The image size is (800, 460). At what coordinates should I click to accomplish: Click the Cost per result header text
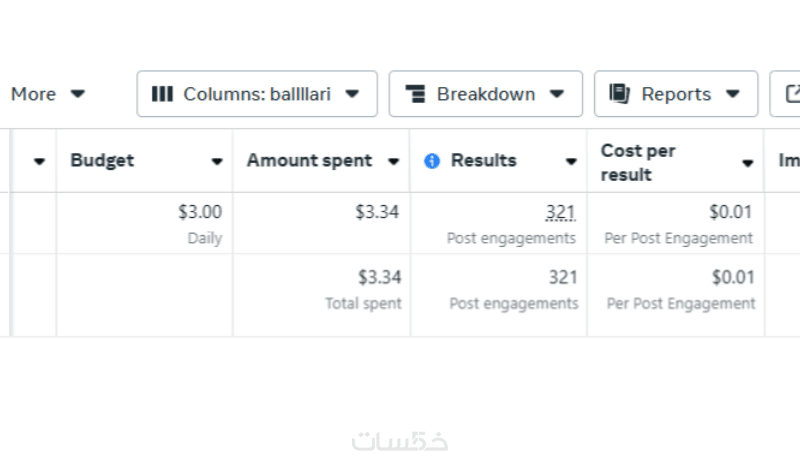(x=638, y=162)
